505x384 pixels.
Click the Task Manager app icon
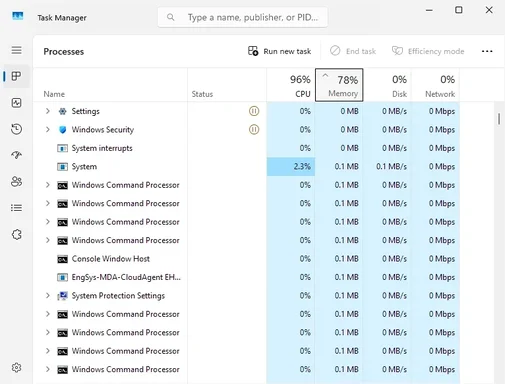[x=17, y=16]
